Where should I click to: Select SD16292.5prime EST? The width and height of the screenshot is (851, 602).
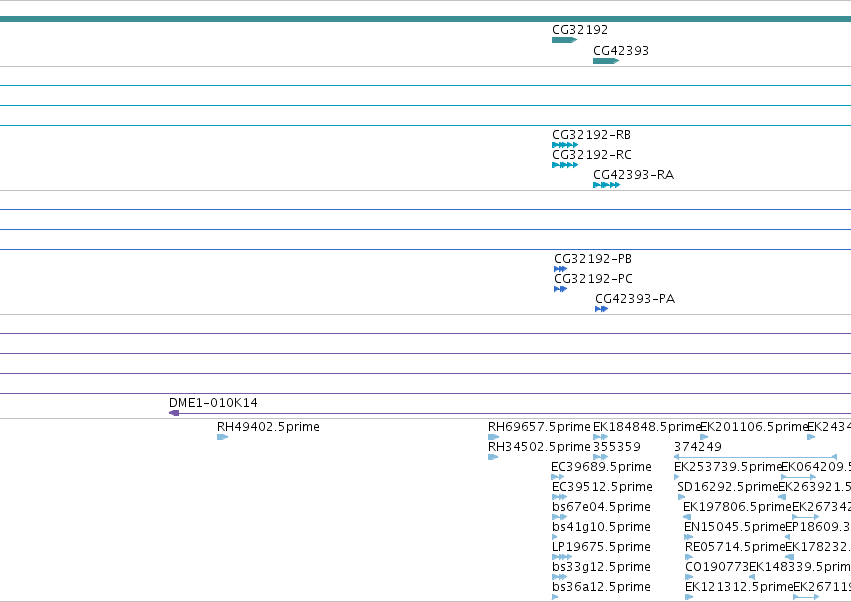[728, 487]
